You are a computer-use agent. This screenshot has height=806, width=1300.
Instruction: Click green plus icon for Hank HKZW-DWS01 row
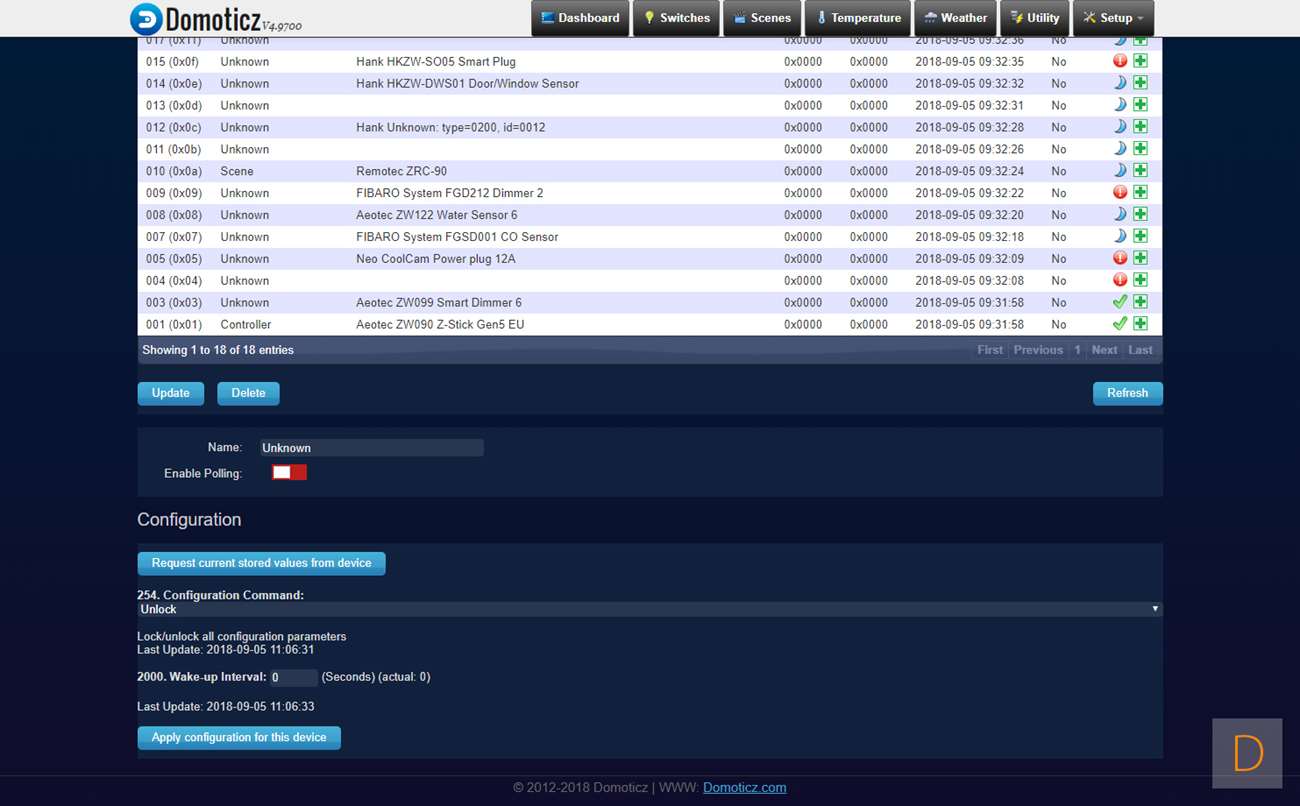[1140, 83]
